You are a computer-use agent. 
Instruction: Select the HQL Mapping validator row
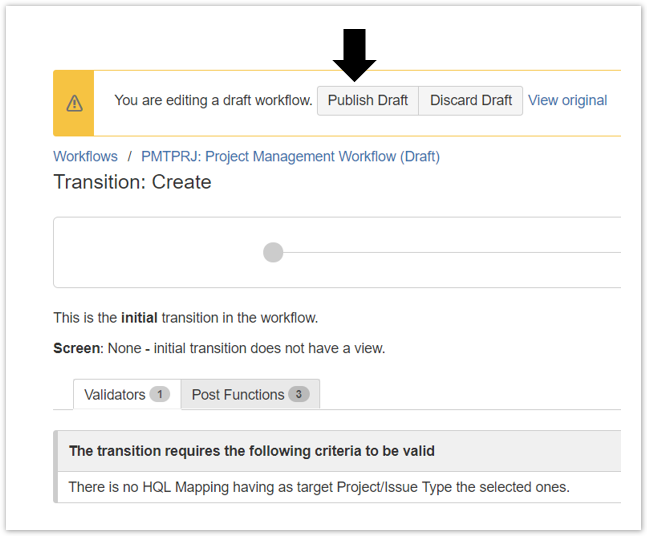click(318, 487)
